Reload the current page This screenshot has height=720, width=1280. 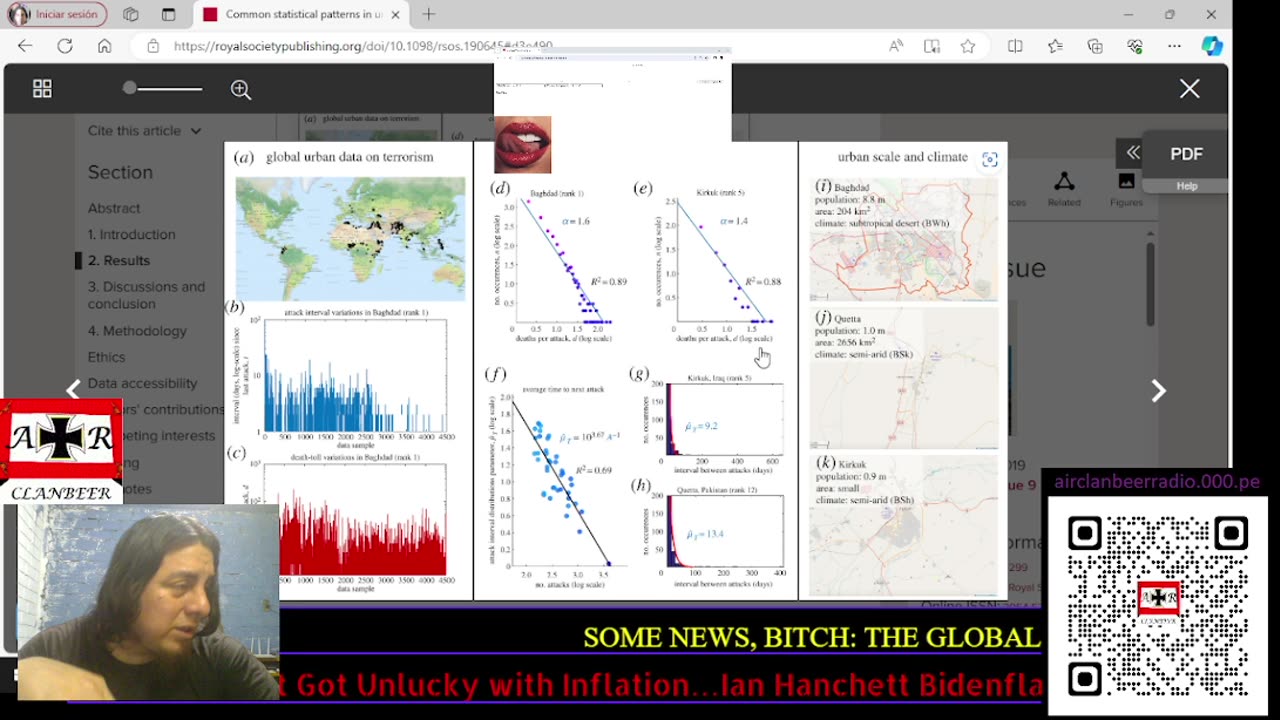(65, 46)
